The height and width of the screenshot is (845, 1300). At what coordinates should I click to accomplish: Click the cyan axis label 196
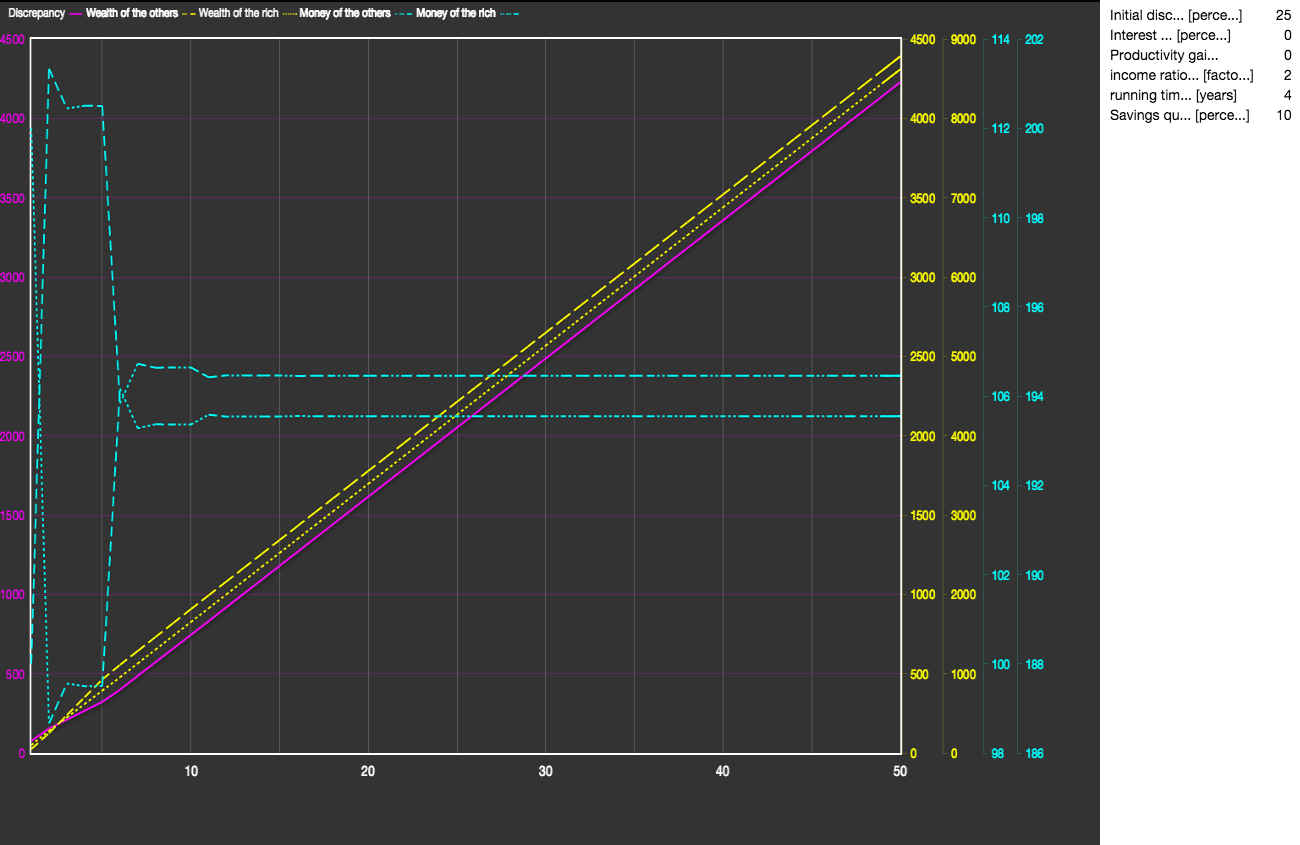[1035, 308]
